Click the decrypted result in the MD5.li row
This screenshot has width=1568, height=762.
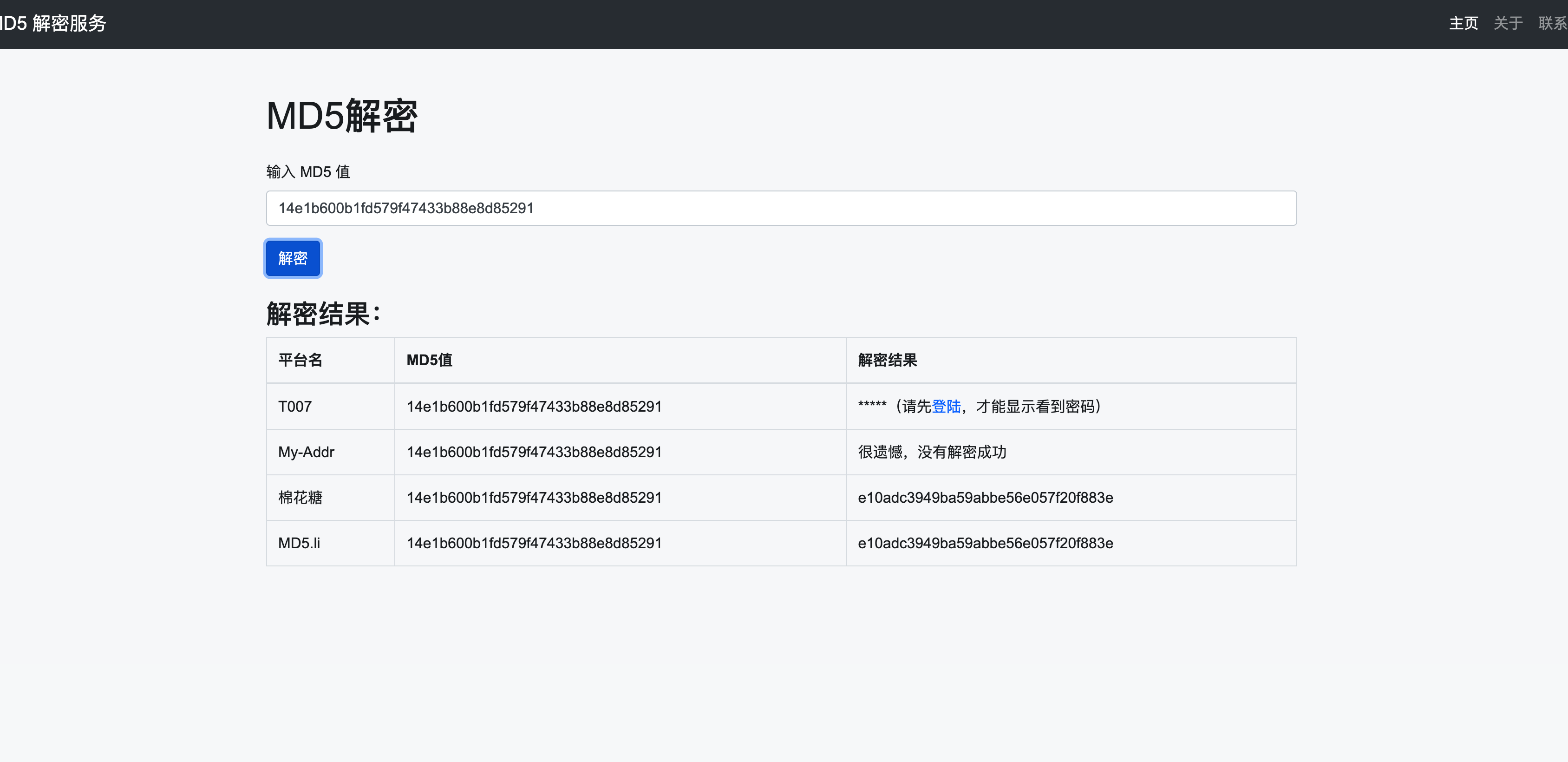986,543
